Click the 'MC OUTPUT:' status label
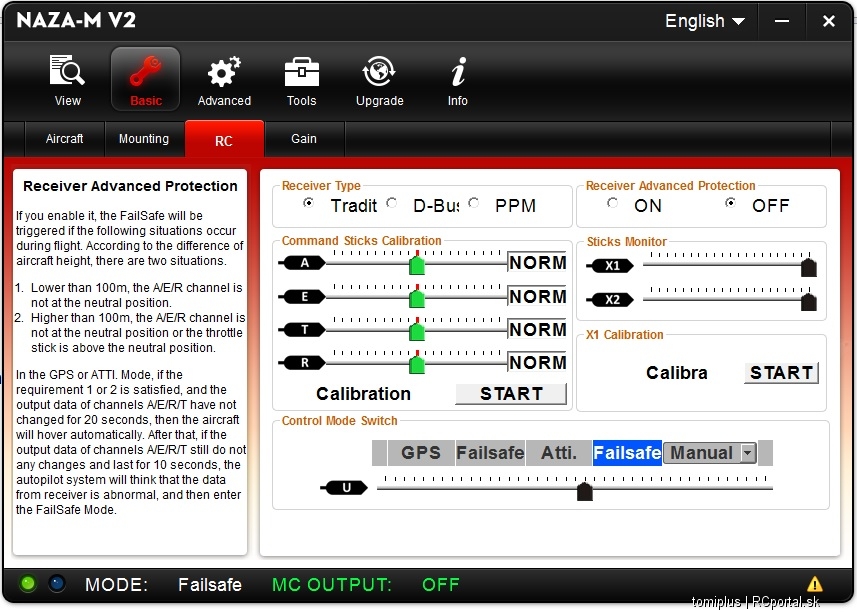 tap(332, 585)
